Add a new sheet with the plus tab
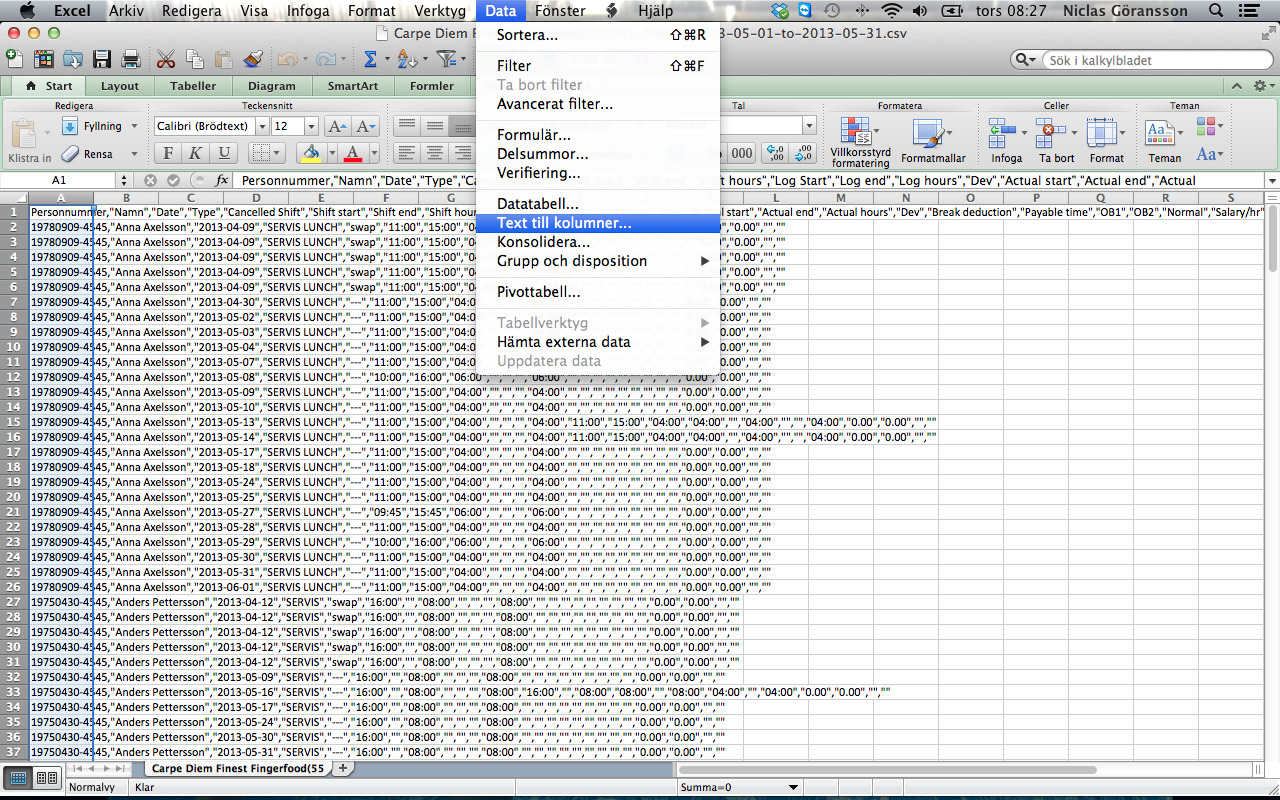The width and height of the screenshot is (1280, 800). [x=342, y=769]
